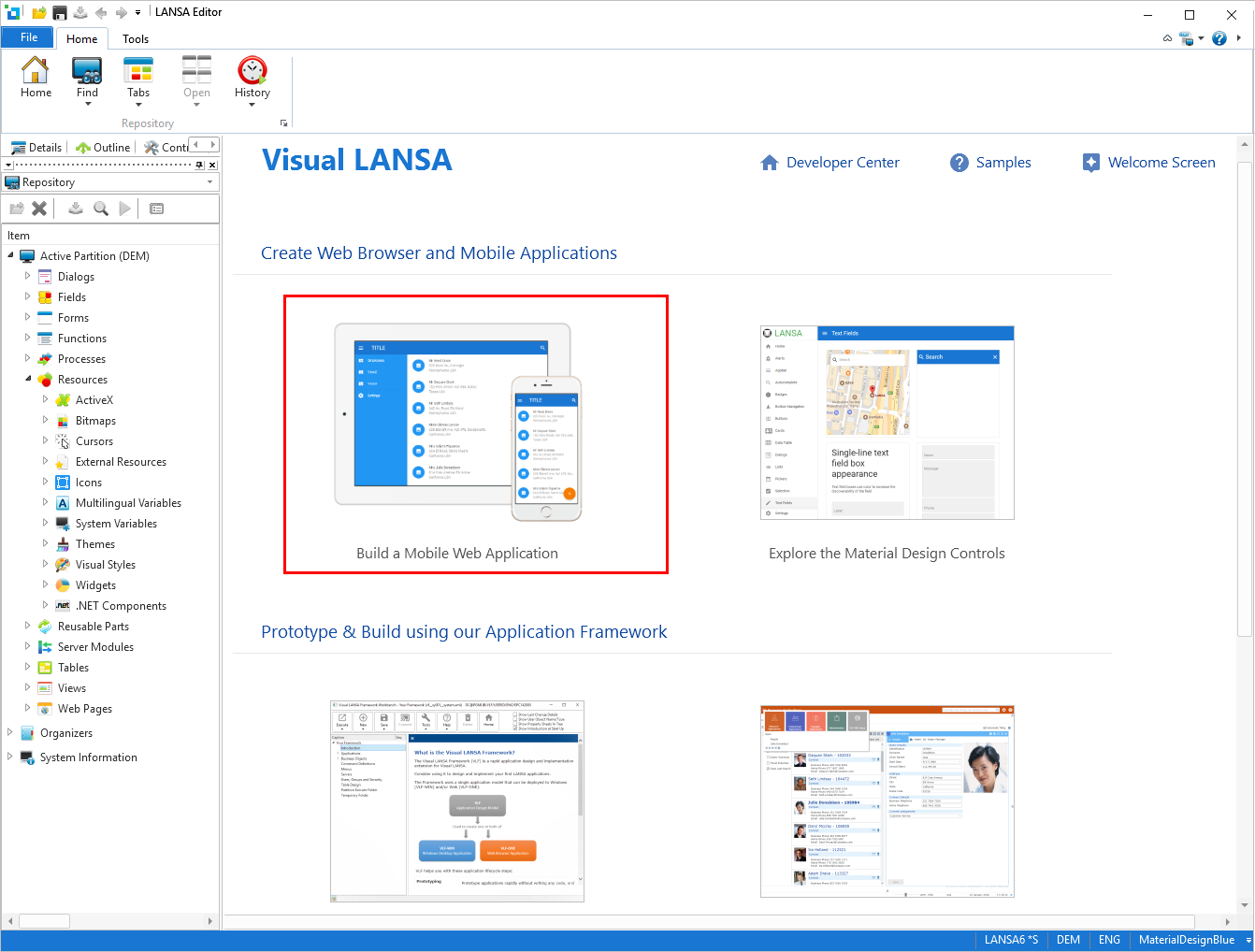Click the Home house icon in the ribbon
The image size is (1255, 952).
point(36,70)
